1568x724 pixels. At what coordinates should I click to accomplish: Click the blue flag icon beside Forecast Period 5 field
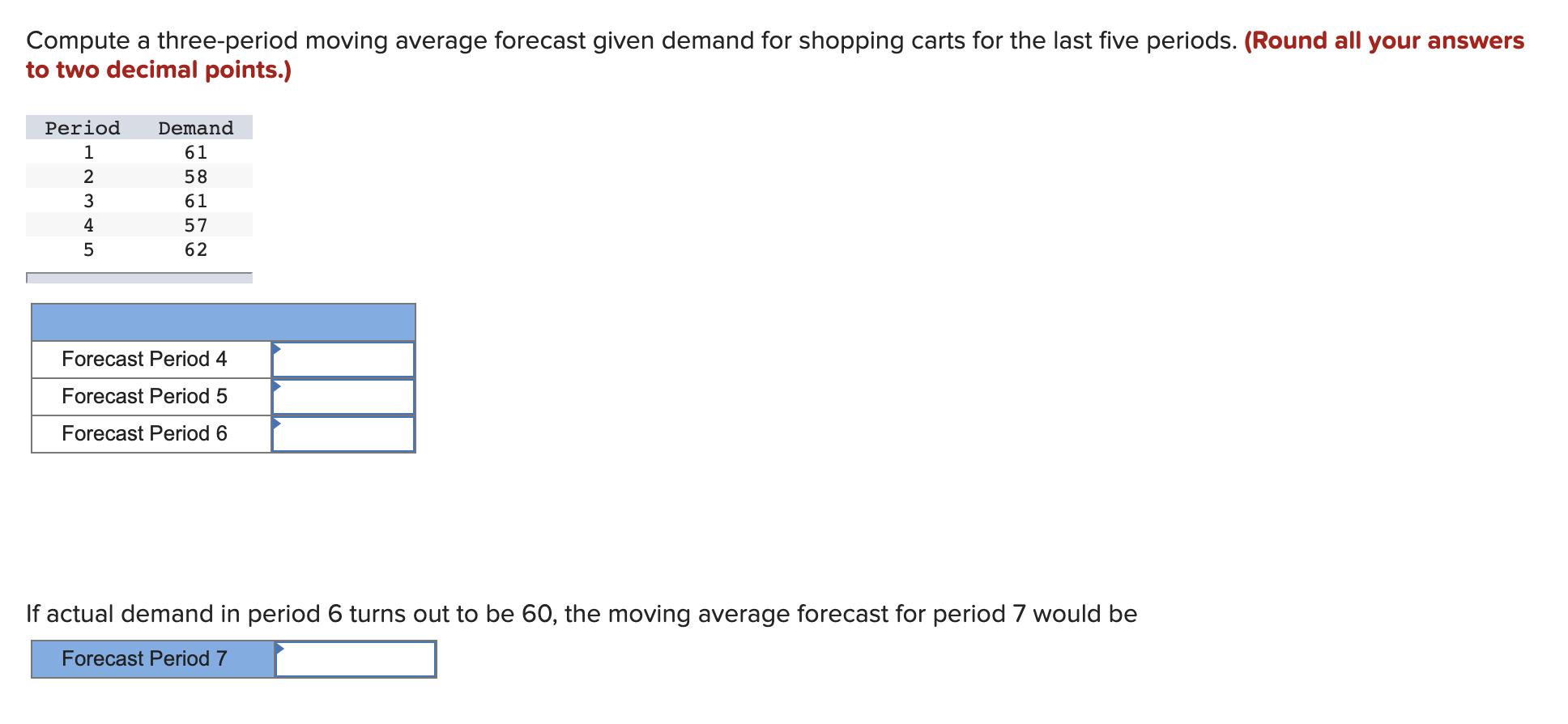(x=279, y=388)
